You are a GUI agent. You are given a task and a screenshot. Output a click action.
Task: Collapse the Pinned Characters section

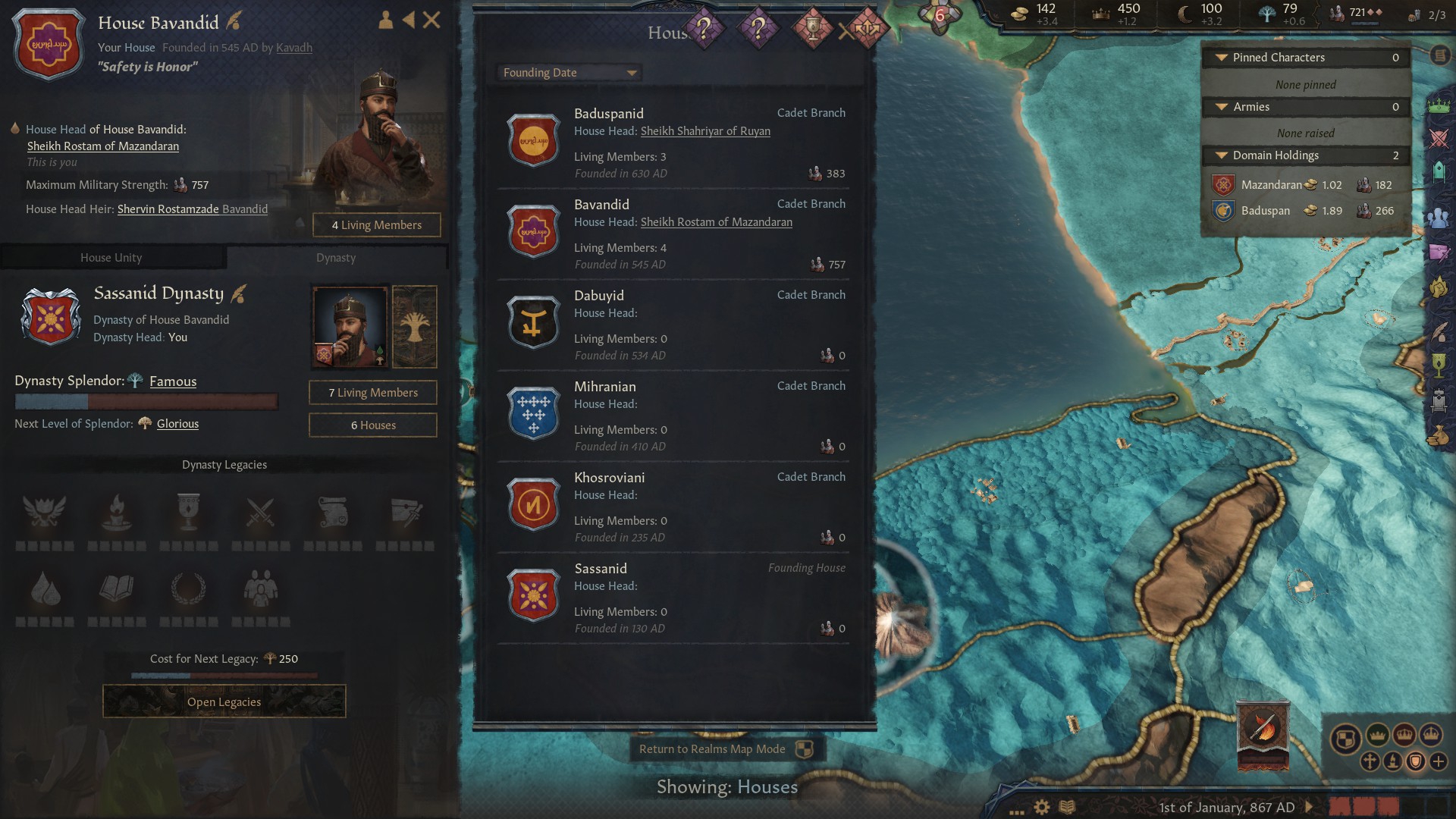tap(1306, 58)
